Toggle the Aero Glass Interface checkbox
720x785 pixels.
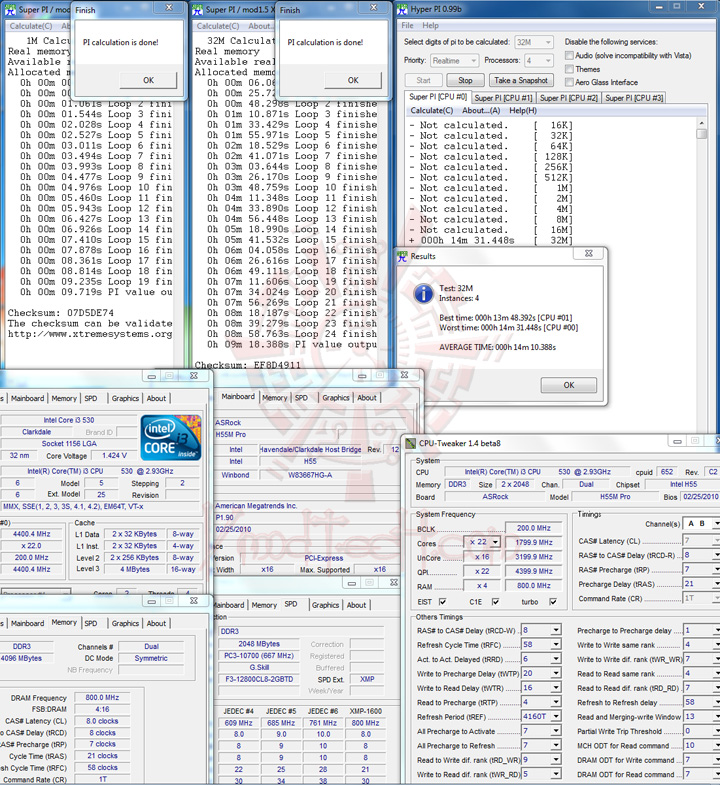569,82
